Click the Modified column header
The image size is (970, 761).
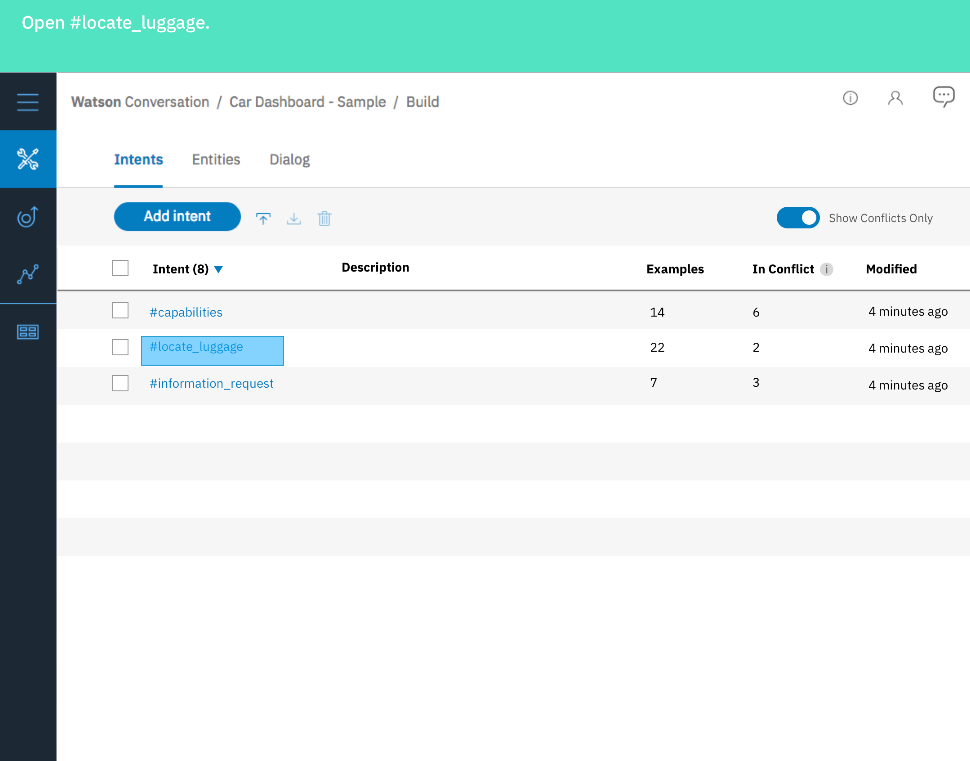pos(891,269)
